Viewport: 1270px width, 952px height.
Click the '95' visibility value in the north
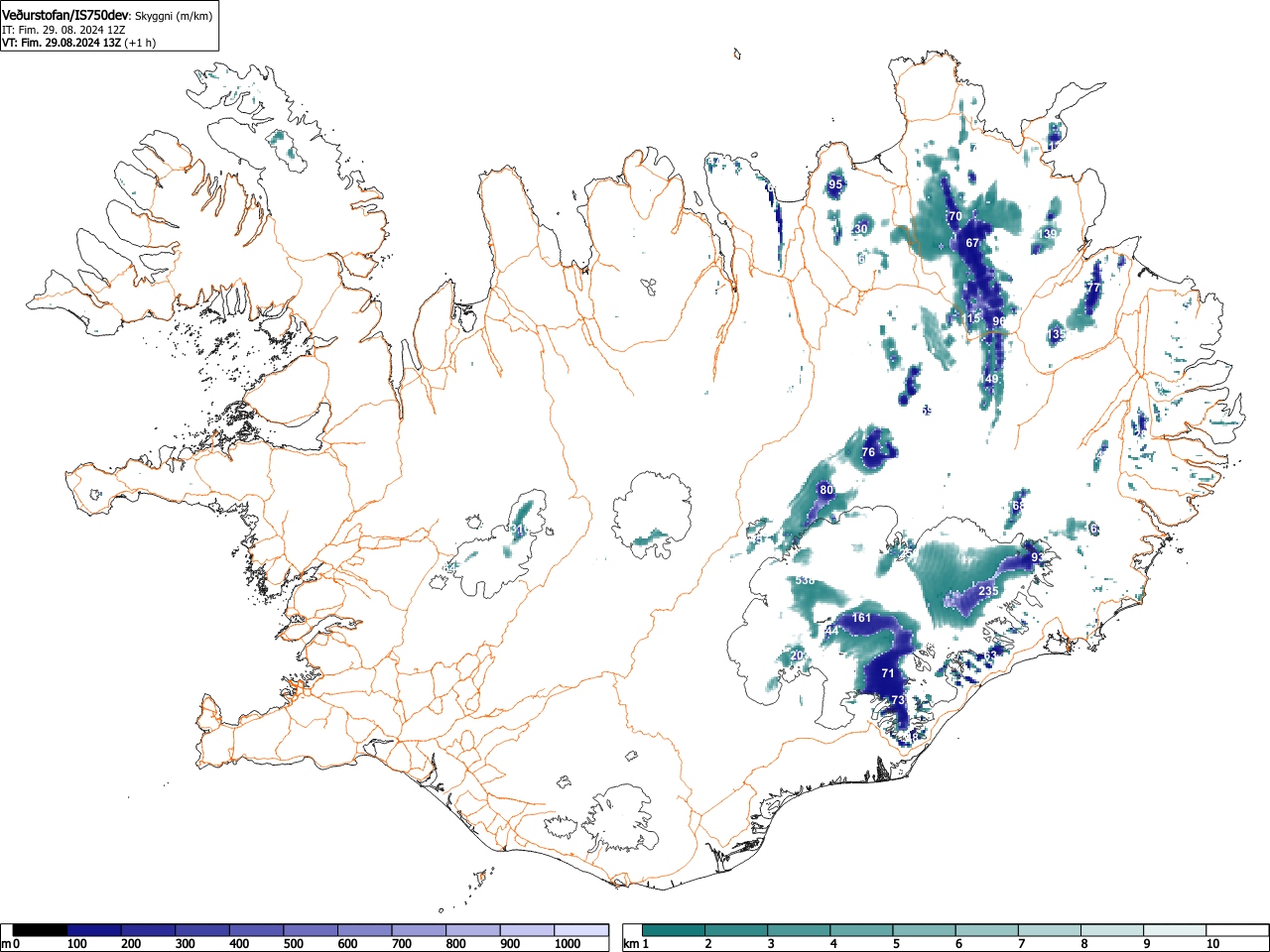click(835, 184)
